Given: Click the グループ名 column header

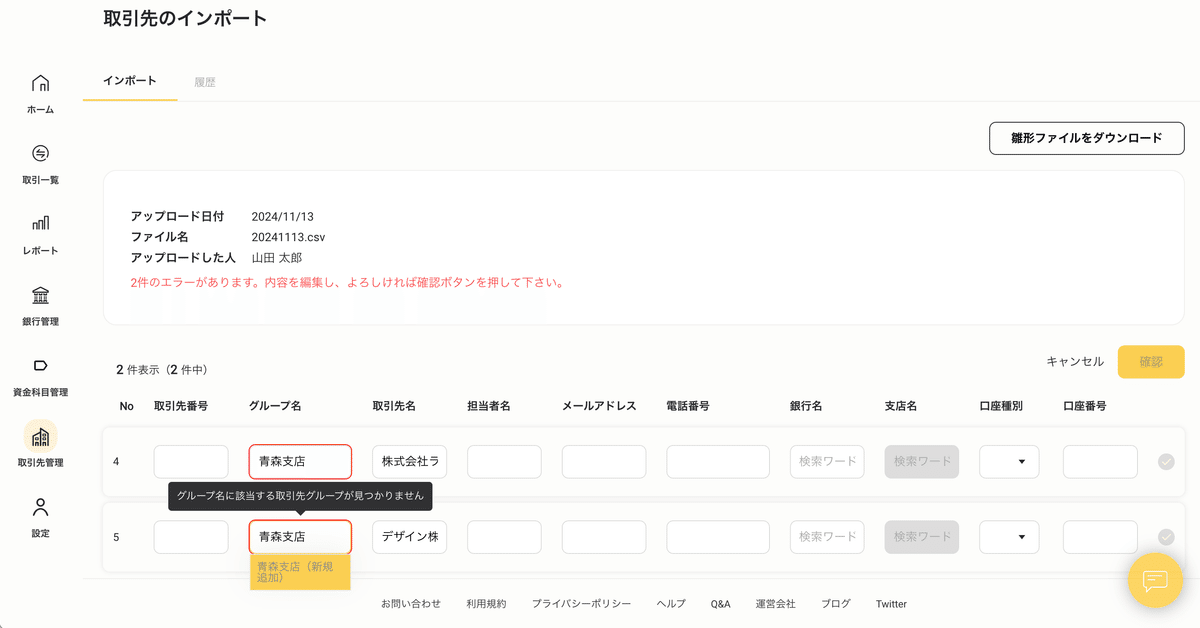Looking at the screenshot, I should 275,406.
